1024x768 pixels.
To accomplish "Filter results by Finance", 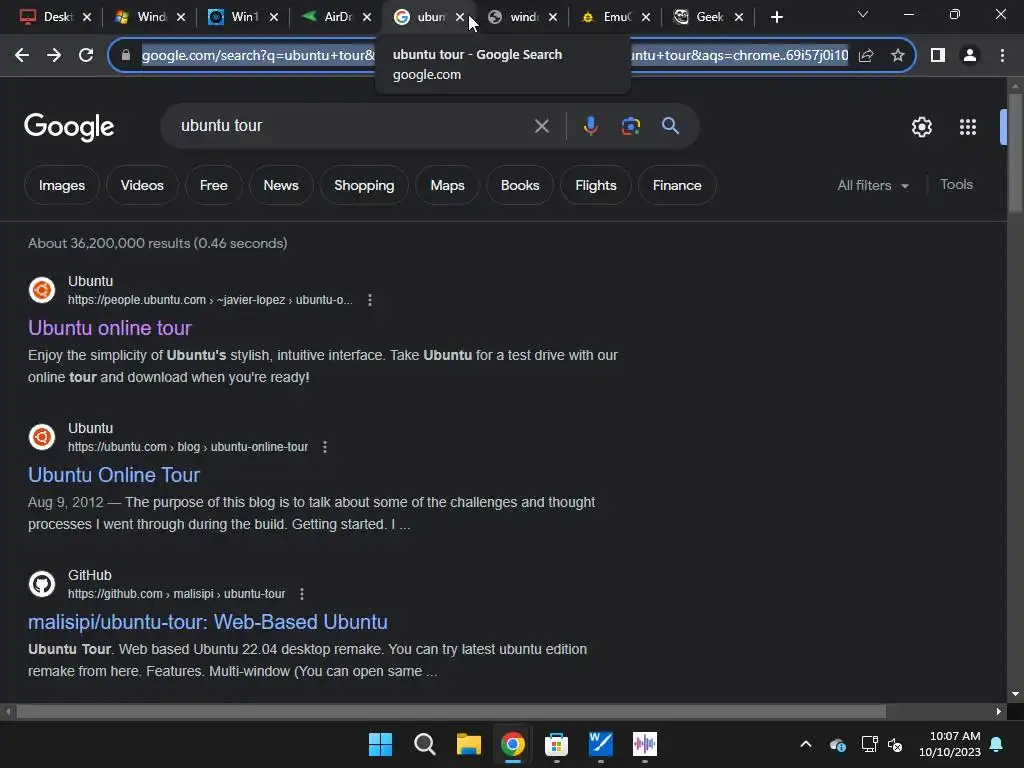I will 677,185.
